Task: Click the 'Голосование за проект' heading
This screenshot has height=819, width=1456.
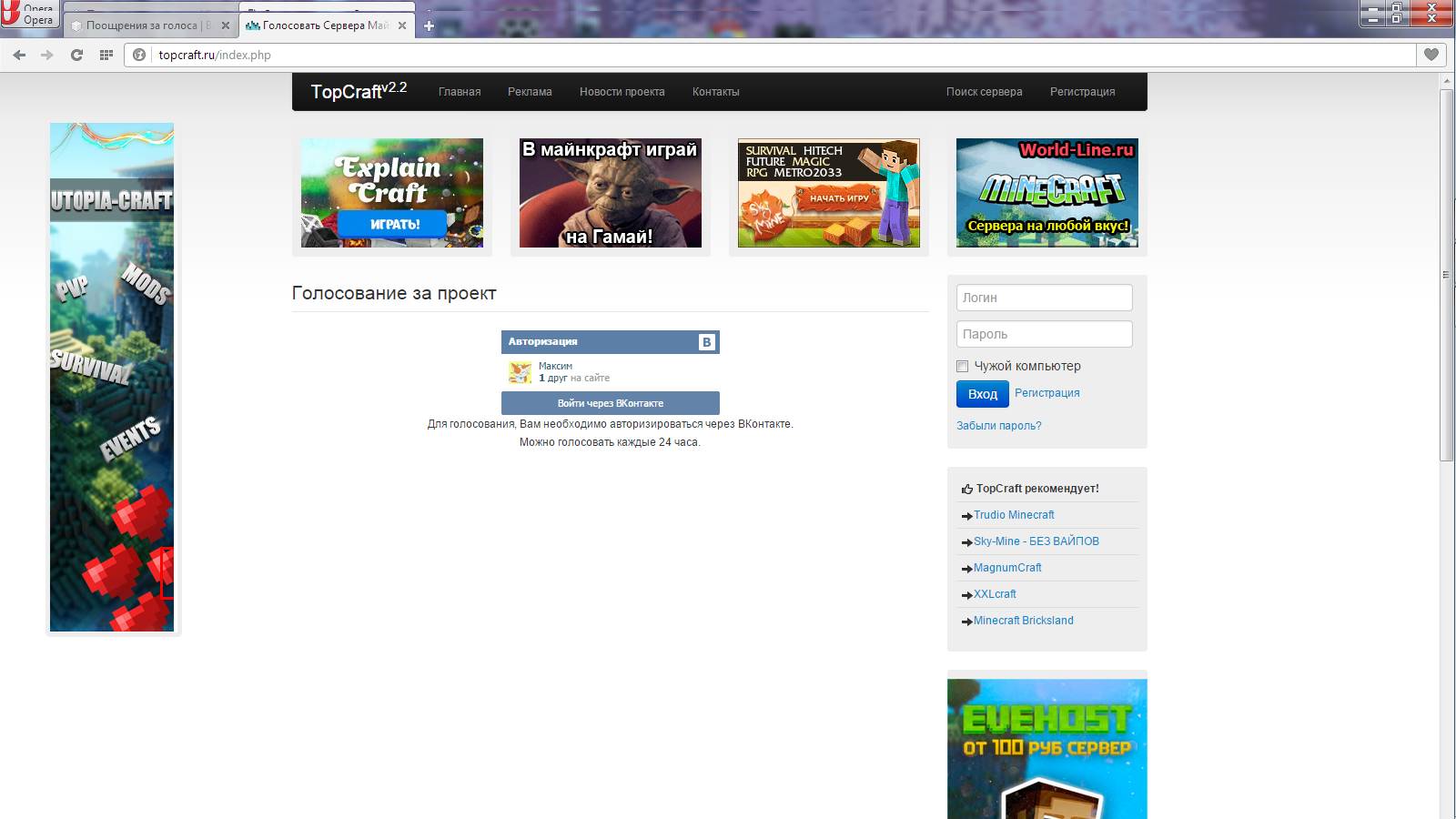Action: [394, 293]
